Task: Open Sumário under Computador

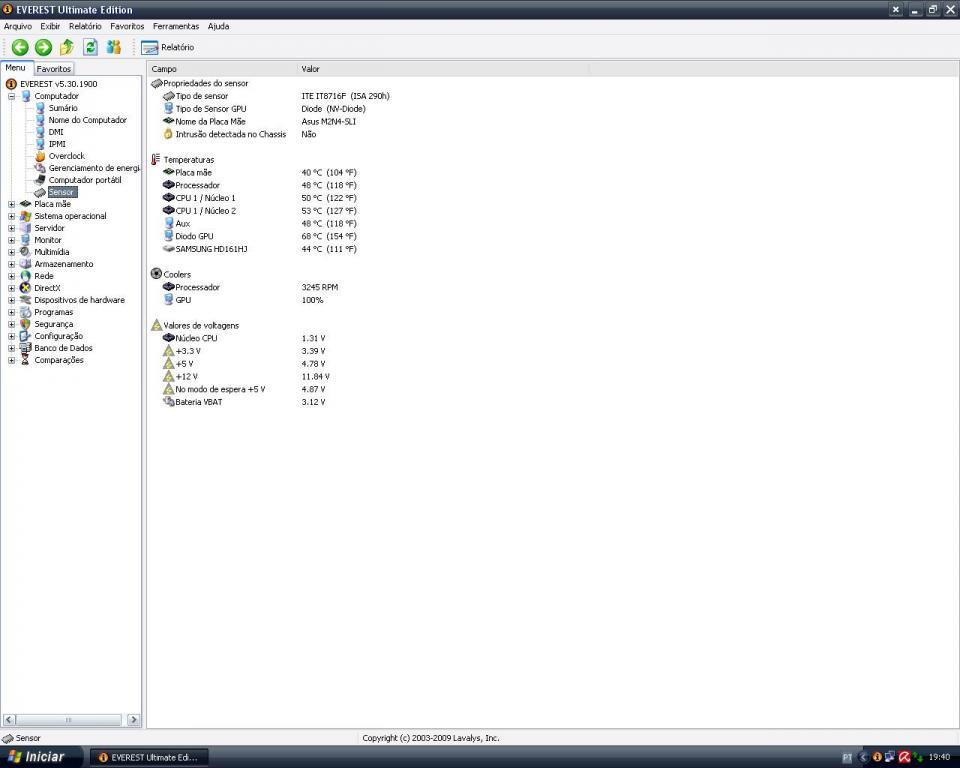Action: 63,108
